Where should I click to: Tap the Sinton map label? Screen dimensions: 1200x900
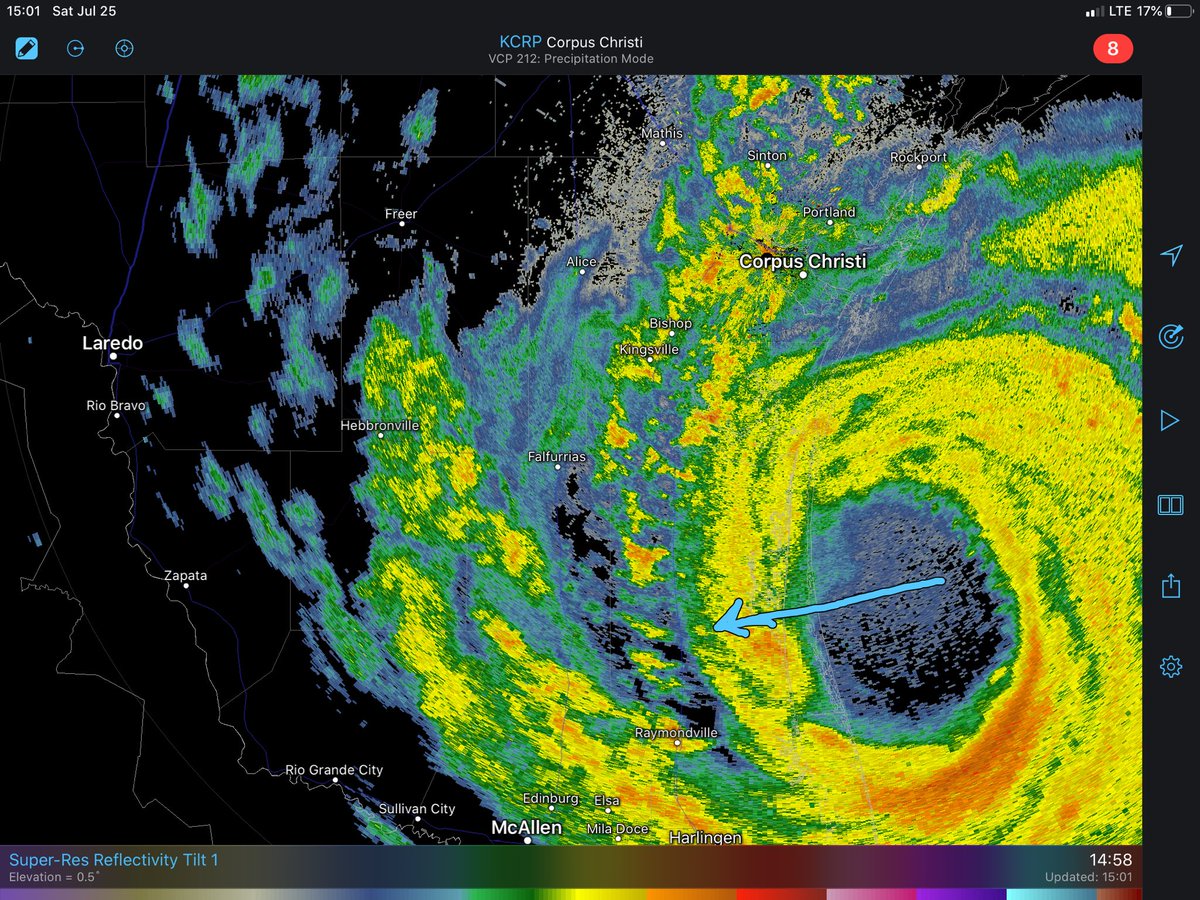[768, 156]
